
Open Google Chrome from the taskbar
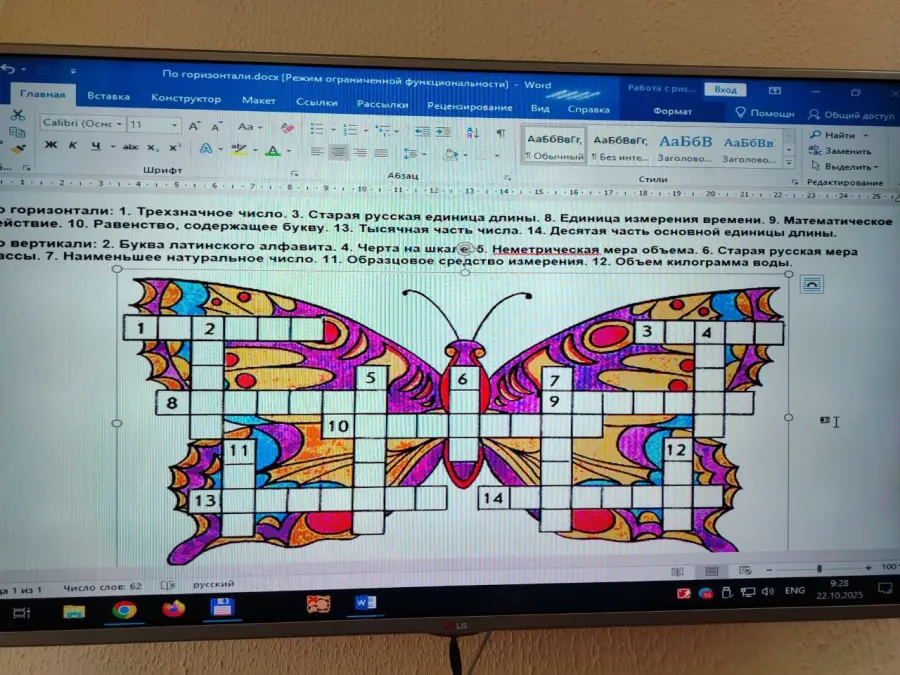124,609
